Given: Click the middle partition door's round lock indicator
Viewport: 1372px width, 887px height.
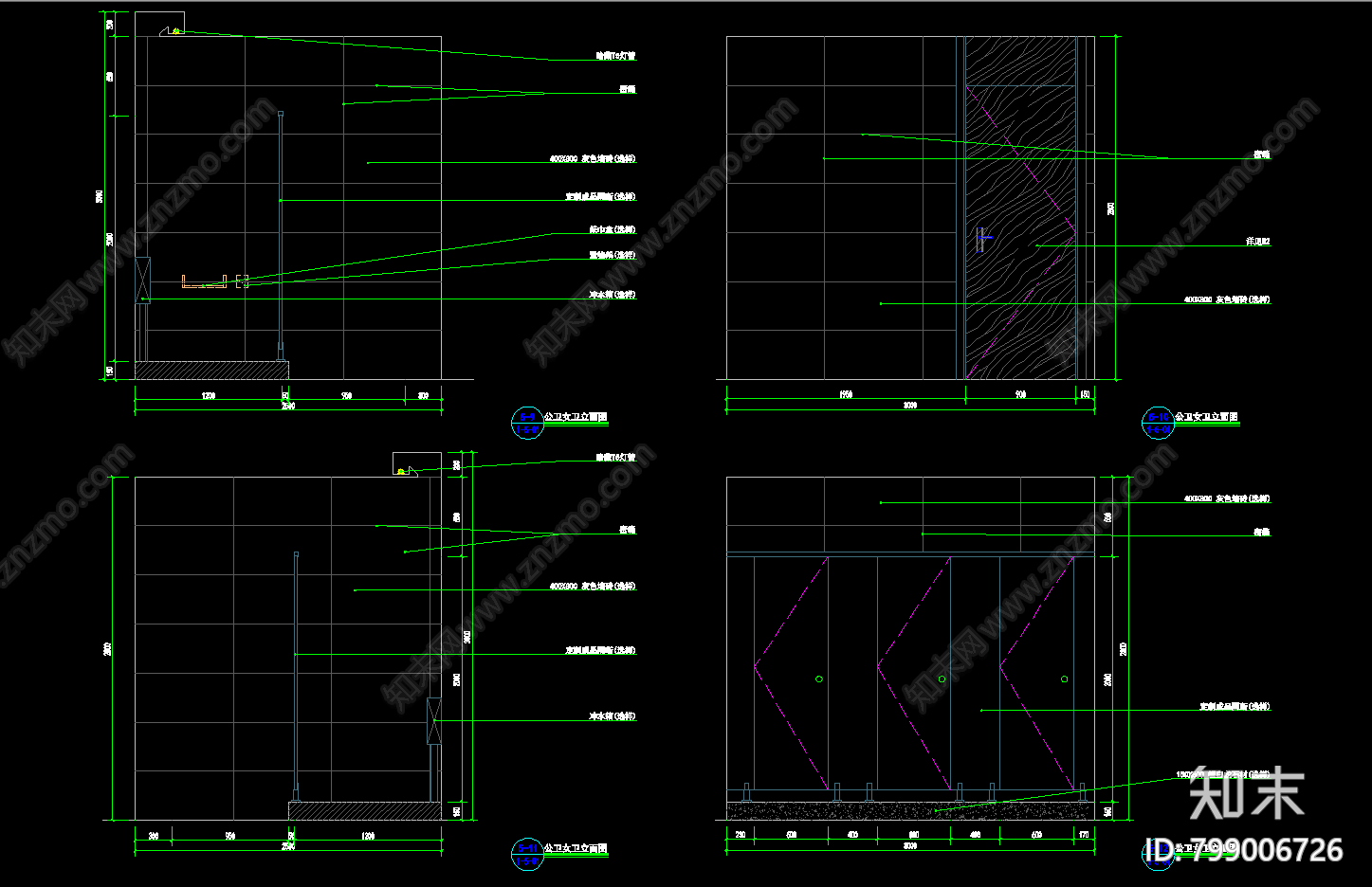Looking at the screenshot, I should point(942,679).
